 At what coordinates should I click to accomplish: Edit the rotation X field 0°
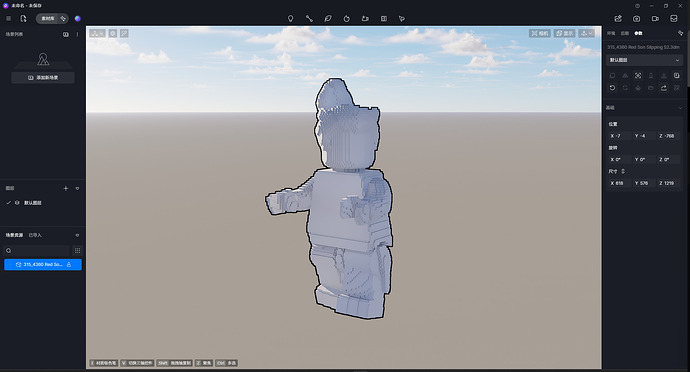click(x=619, y=159)
